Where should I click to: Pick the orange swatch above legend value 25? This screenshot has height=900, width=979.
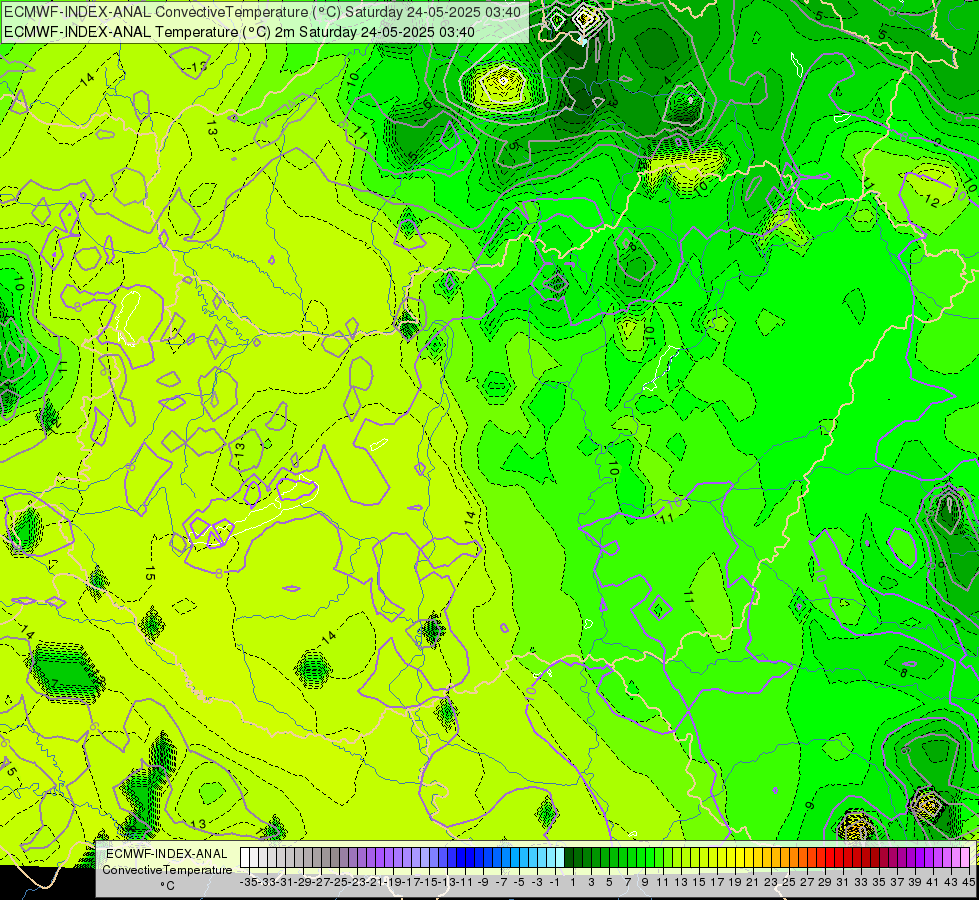(785, 858)
